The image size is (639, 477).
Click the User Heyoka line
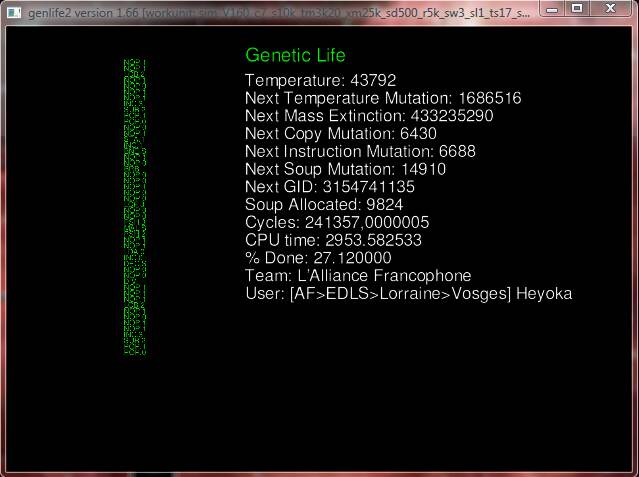tap(408, 293)
